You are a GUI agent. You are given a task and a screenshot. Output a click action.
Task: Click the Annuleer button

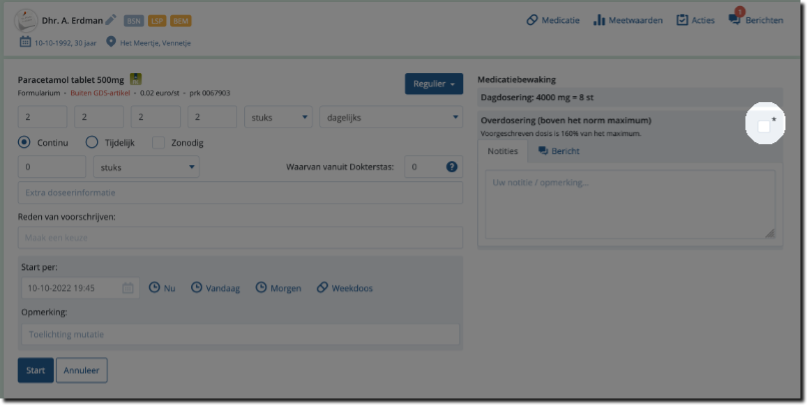pos(81,370)
